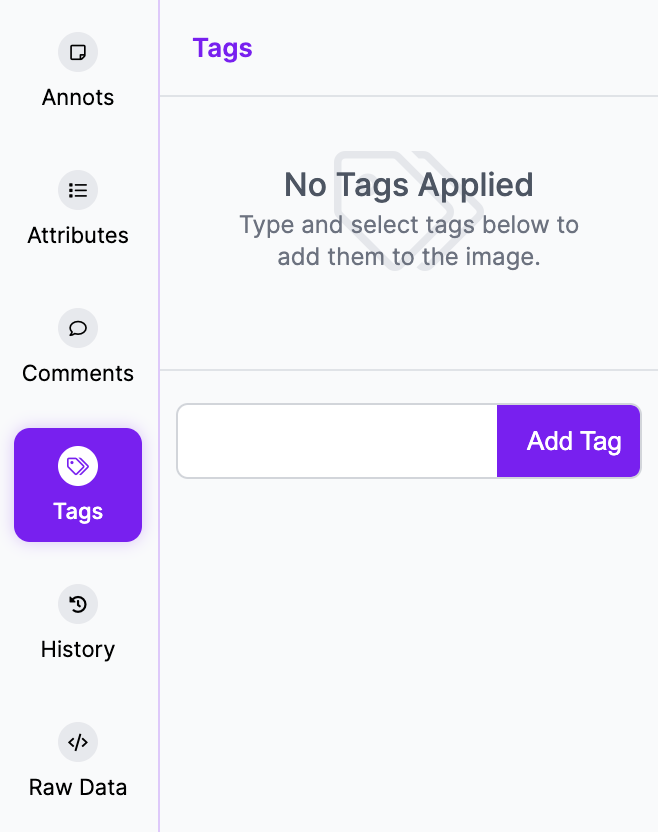Screen dimensions: 658x832
Task: Click the purple sidebar divider line
Action: coord(159,416)
